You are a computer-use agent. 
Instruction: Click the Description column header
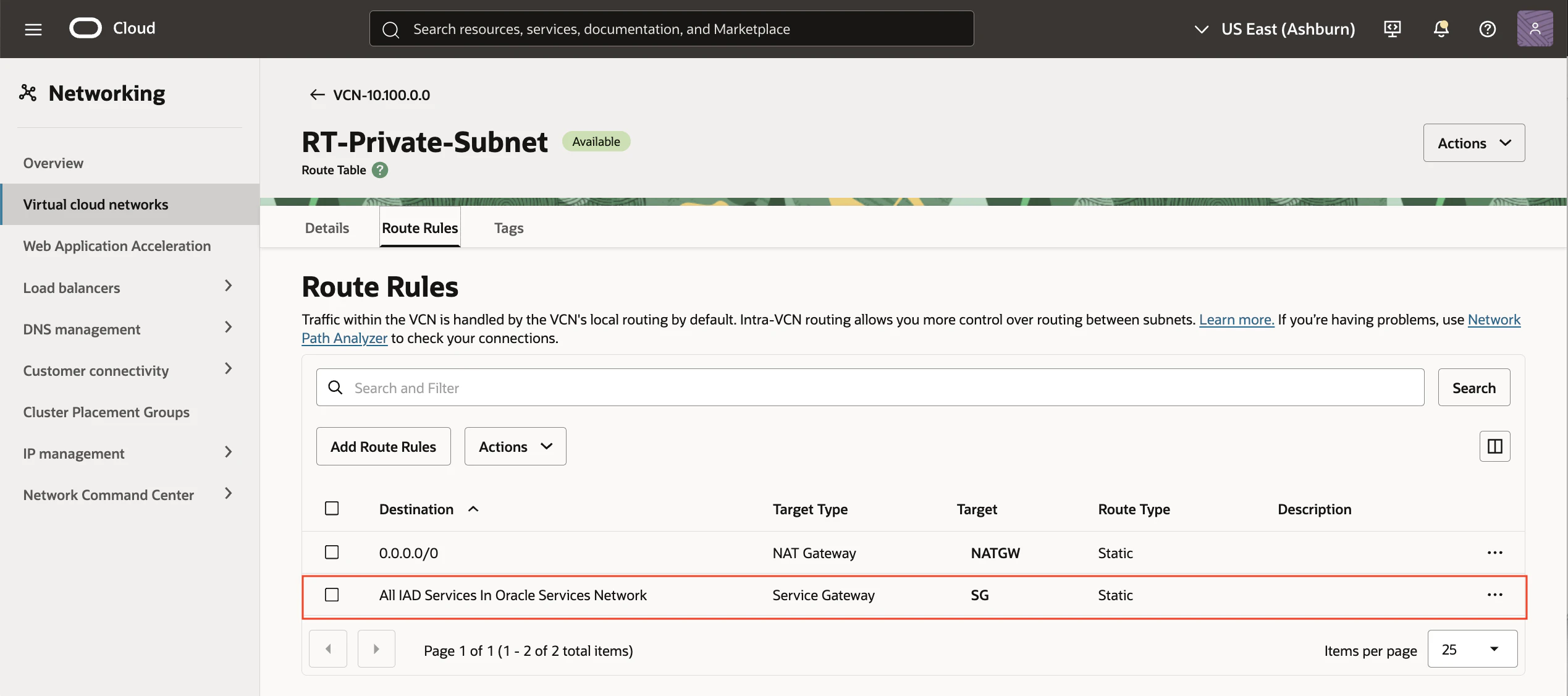[1314, 509]
